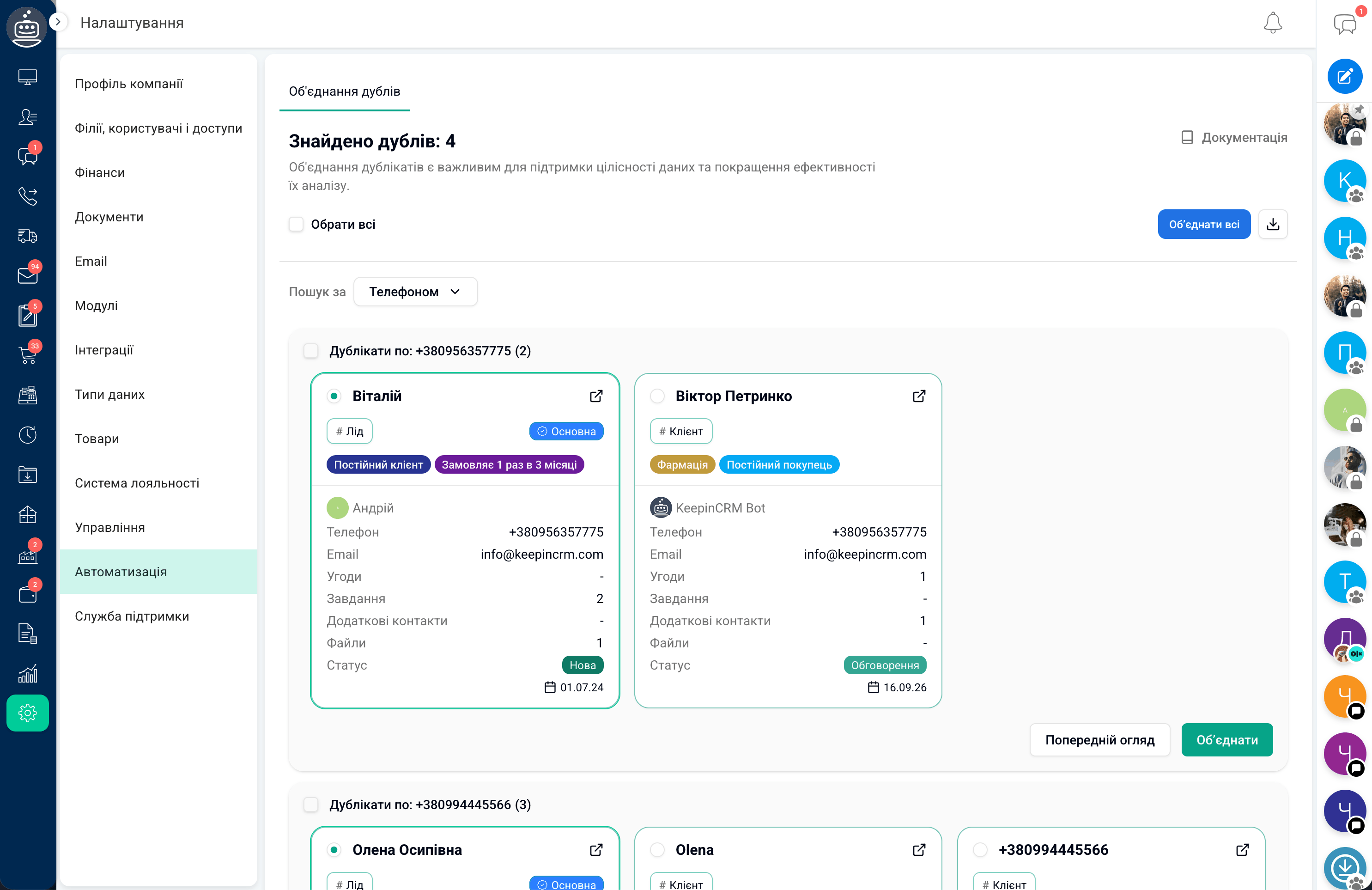This screenshot has height=890, width=1372.
Task: Open the warehouse icon in sidebar
Action: [28, 514]
